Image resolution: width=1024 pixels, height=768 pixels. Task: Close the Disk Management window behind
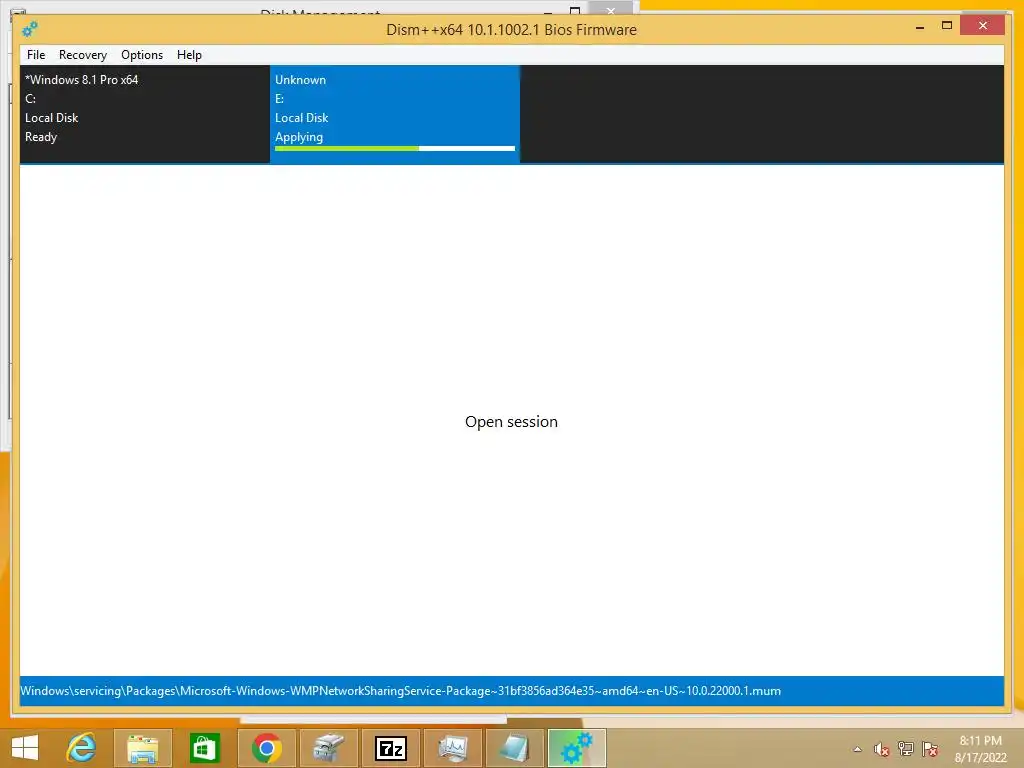pos(610,8)
